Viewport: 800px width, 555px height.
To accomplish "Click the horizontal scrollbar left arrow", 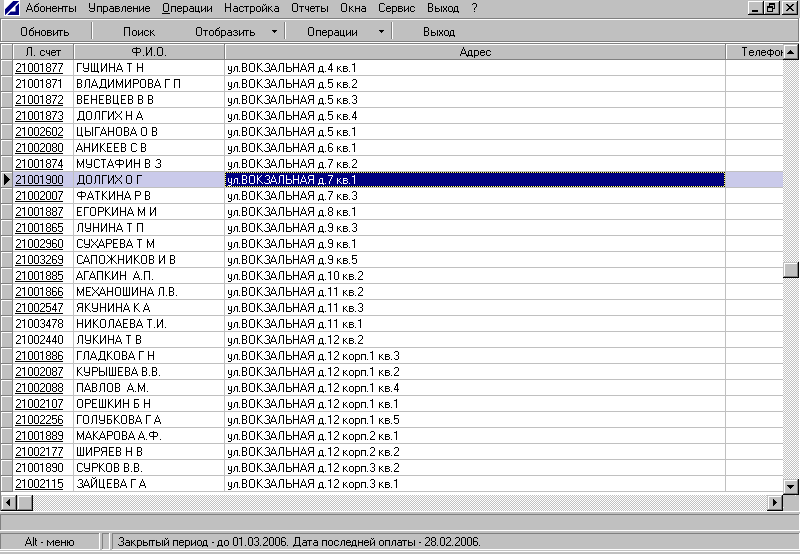I will coord(8,501).
